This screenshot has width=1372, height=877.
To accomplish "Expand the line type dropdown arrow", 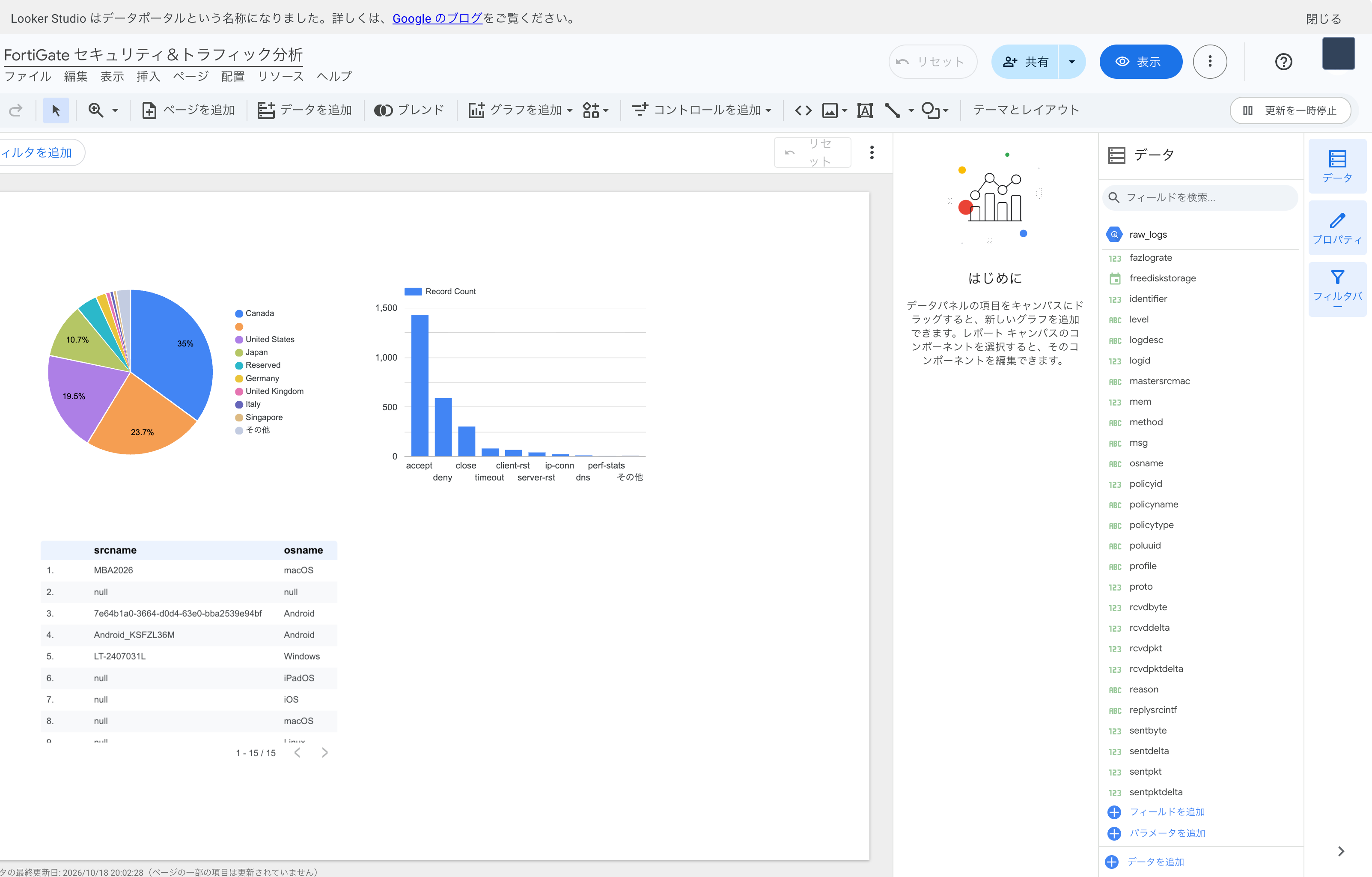I will click(x=911, y=110).
